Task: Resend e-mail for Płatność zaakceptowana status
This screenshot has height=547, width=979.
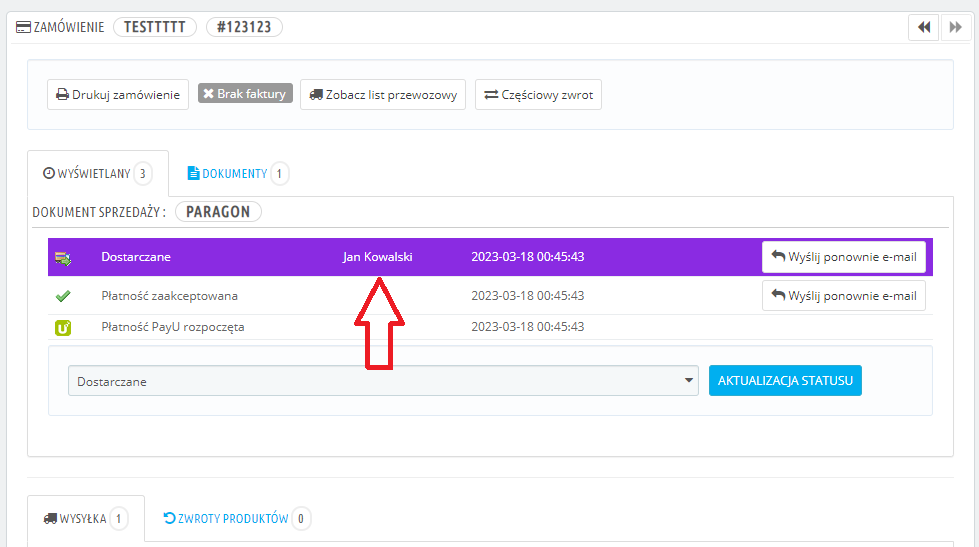Action: pyautogui.click(x=844, y=296)
